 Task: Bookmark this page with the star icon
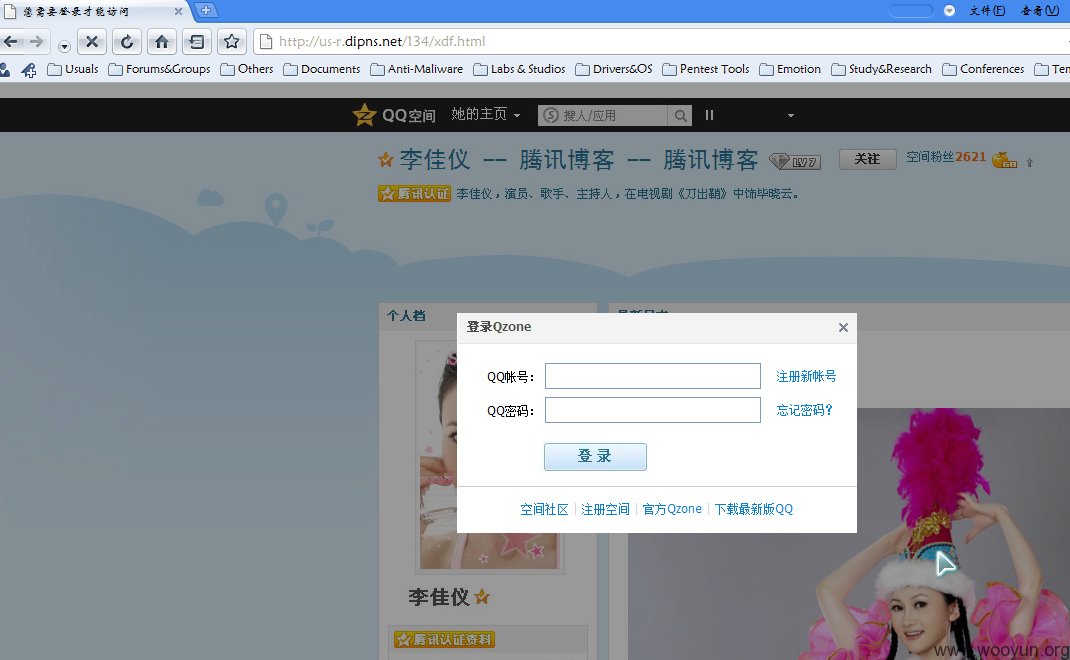point(231,42)
